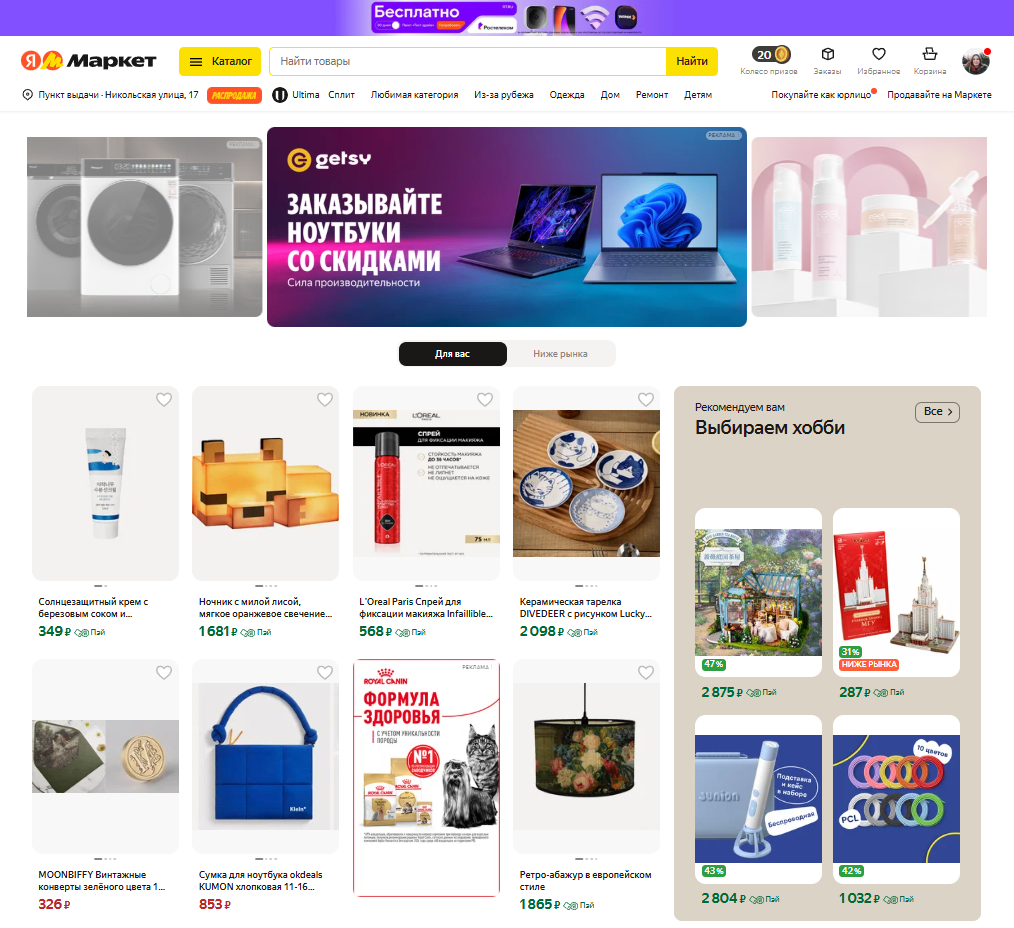Click the НИЖЕ РЫНКА badge on MGU model
1014x928 pixels.
(x=869, y=664)
